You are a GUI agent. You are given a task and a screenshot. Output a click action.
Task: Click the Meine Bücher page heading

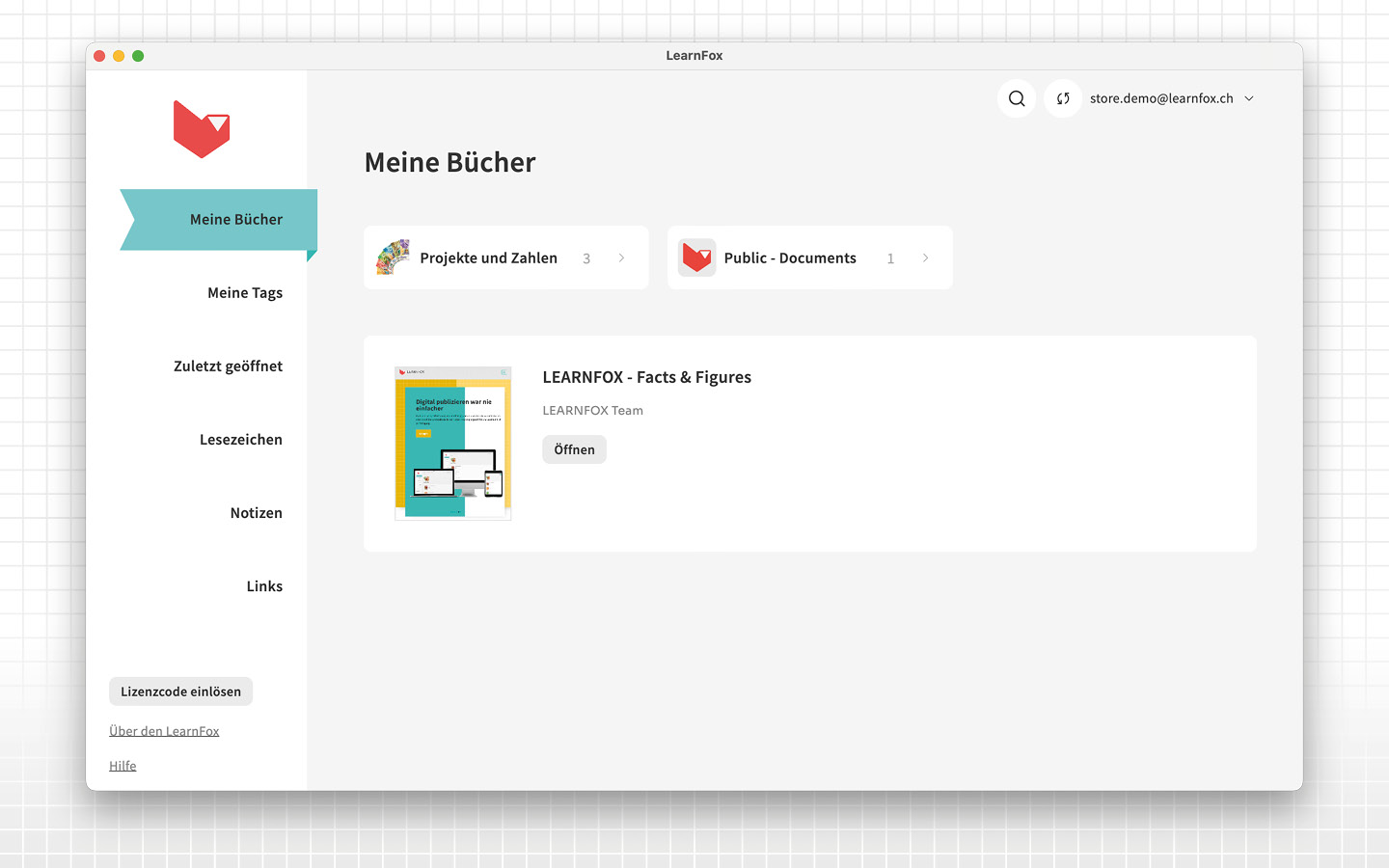click(449, 162)
